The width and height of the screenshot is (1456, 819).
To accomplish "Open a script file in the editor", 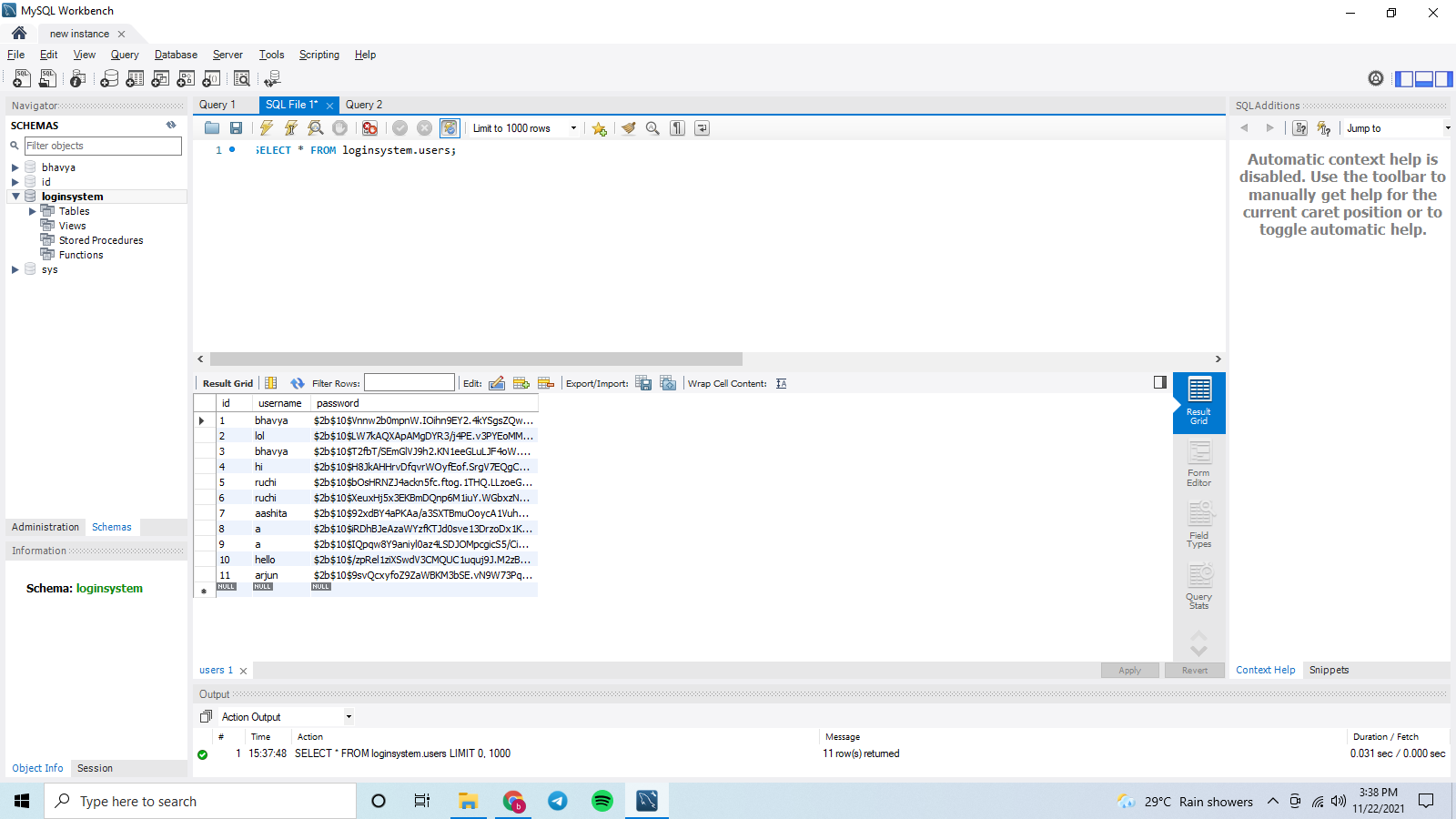I will [x=212, y=128].
